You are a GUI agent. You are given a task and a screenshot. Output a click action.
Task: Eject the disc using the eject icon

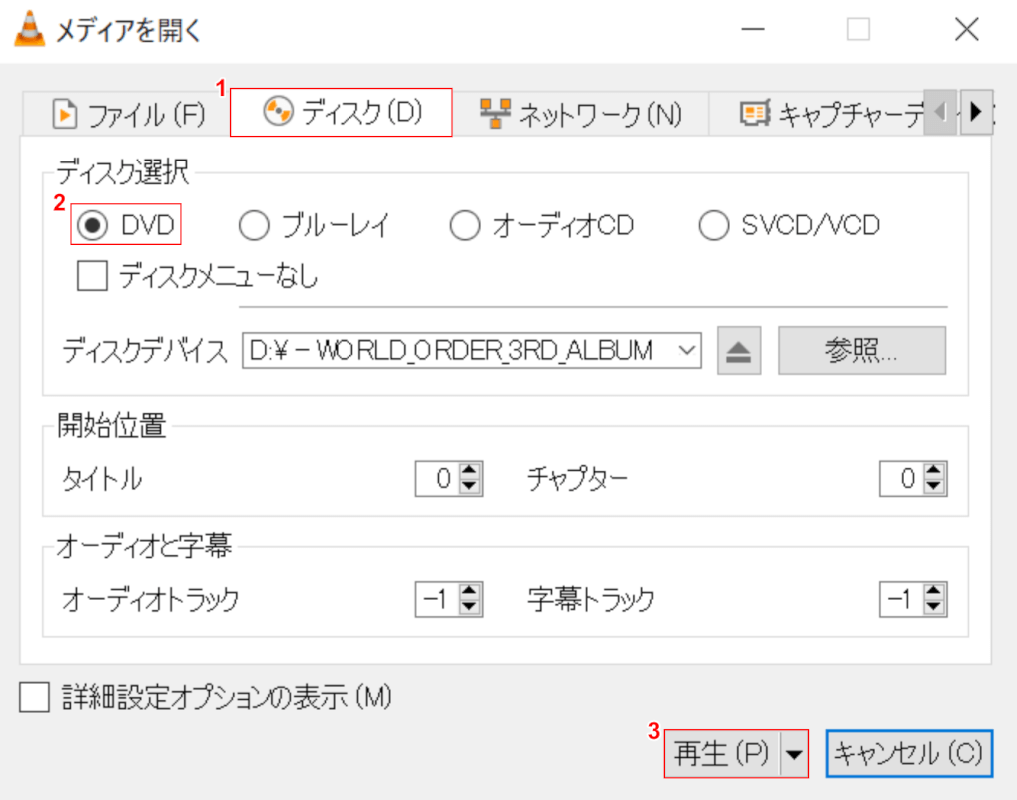(x=738, y=350)
